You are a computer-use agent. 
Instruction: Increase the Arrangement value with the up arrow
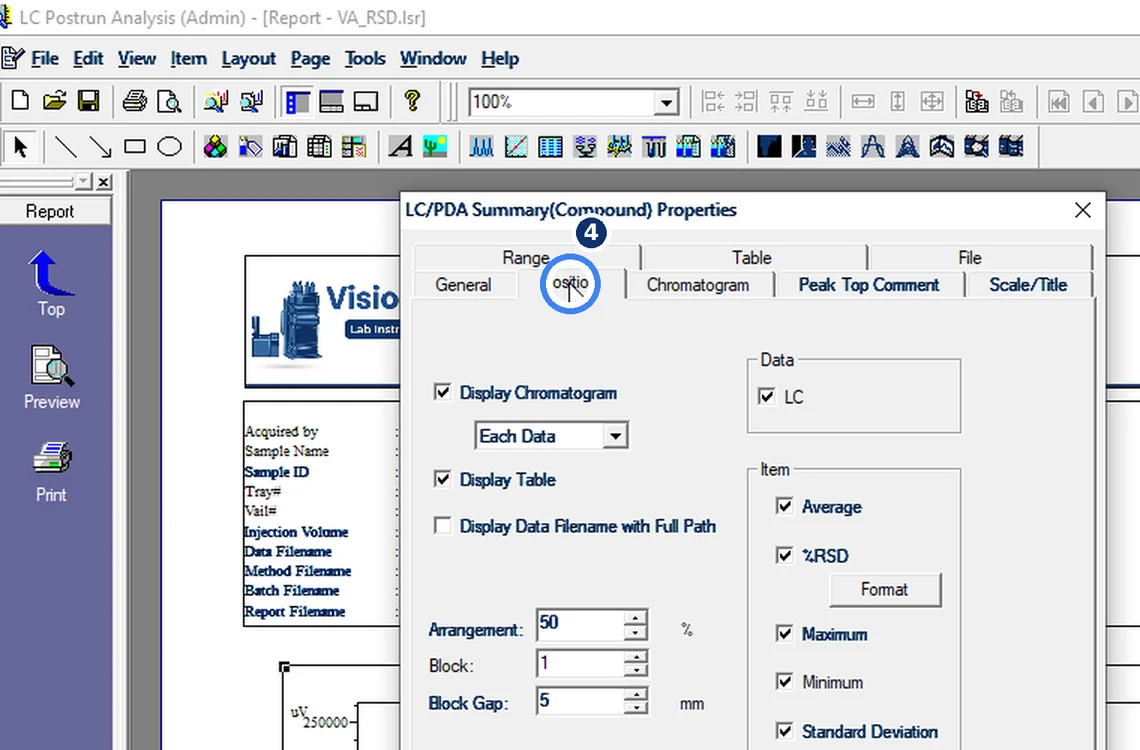point(635,618)
